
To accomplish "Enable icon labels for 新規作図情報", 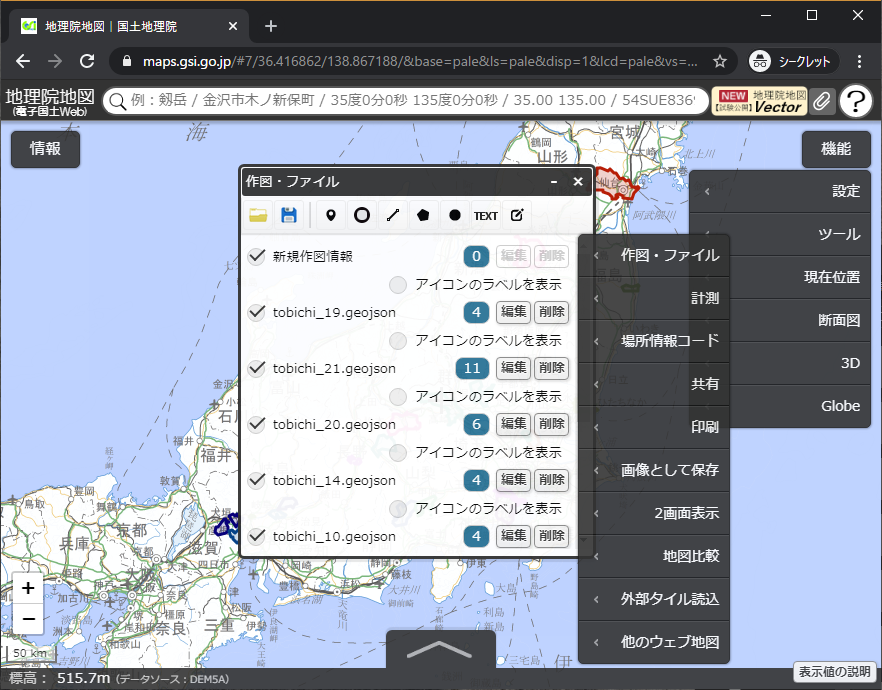I will pos(398,285).
